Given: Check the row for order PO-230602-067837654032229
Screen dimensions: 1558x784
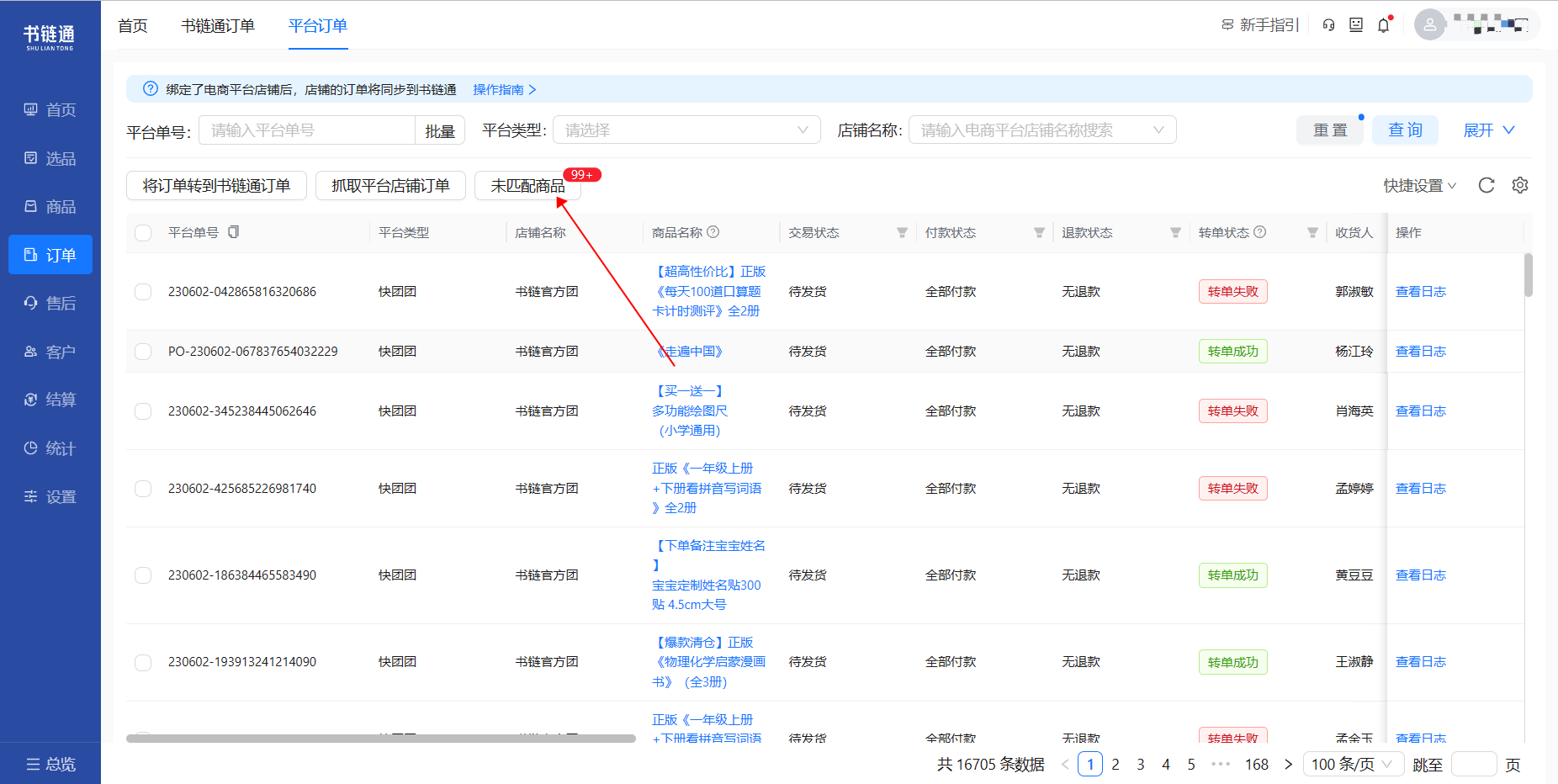Looking at the screenshot, I should [143, 352].
